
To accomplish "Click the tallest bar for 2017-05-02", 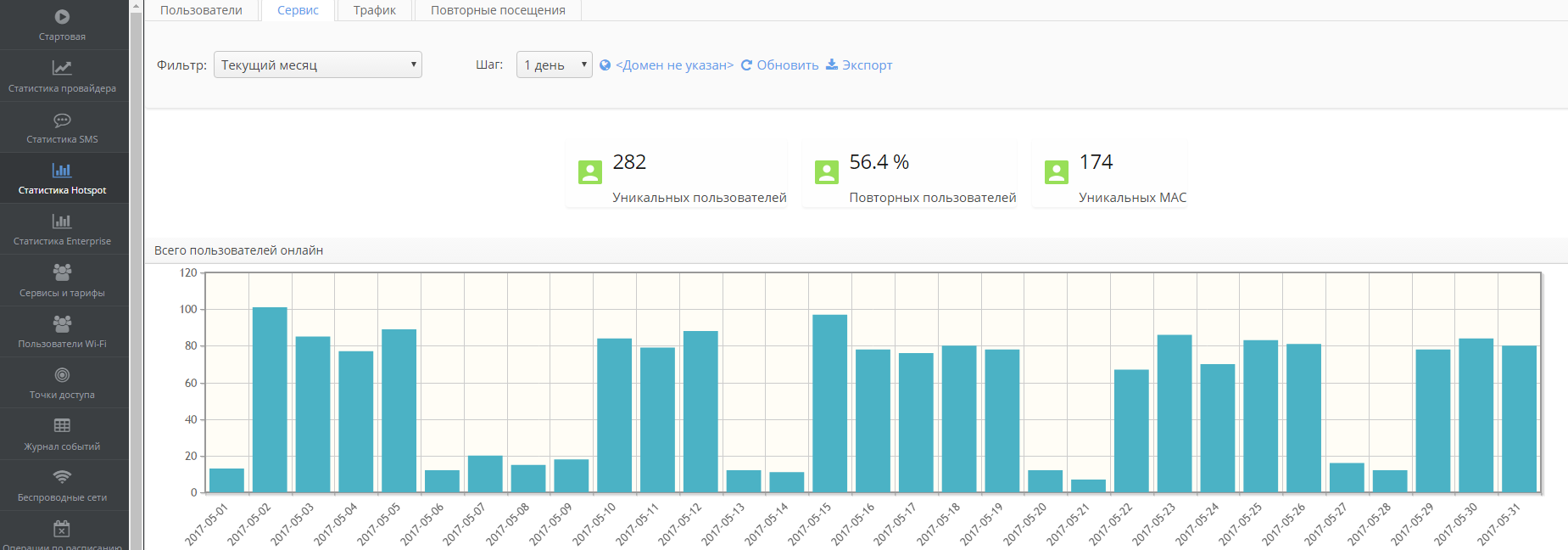I will pos(270,399).
